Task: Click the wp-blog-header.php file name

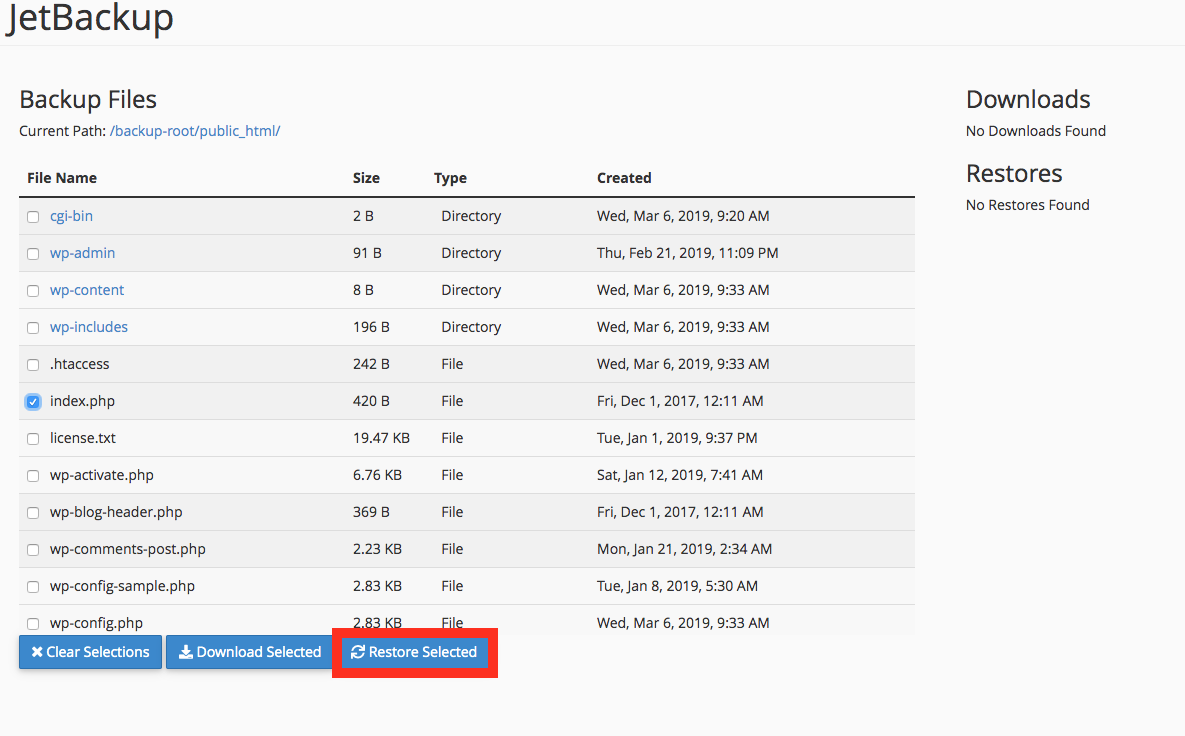Action: 116,512
